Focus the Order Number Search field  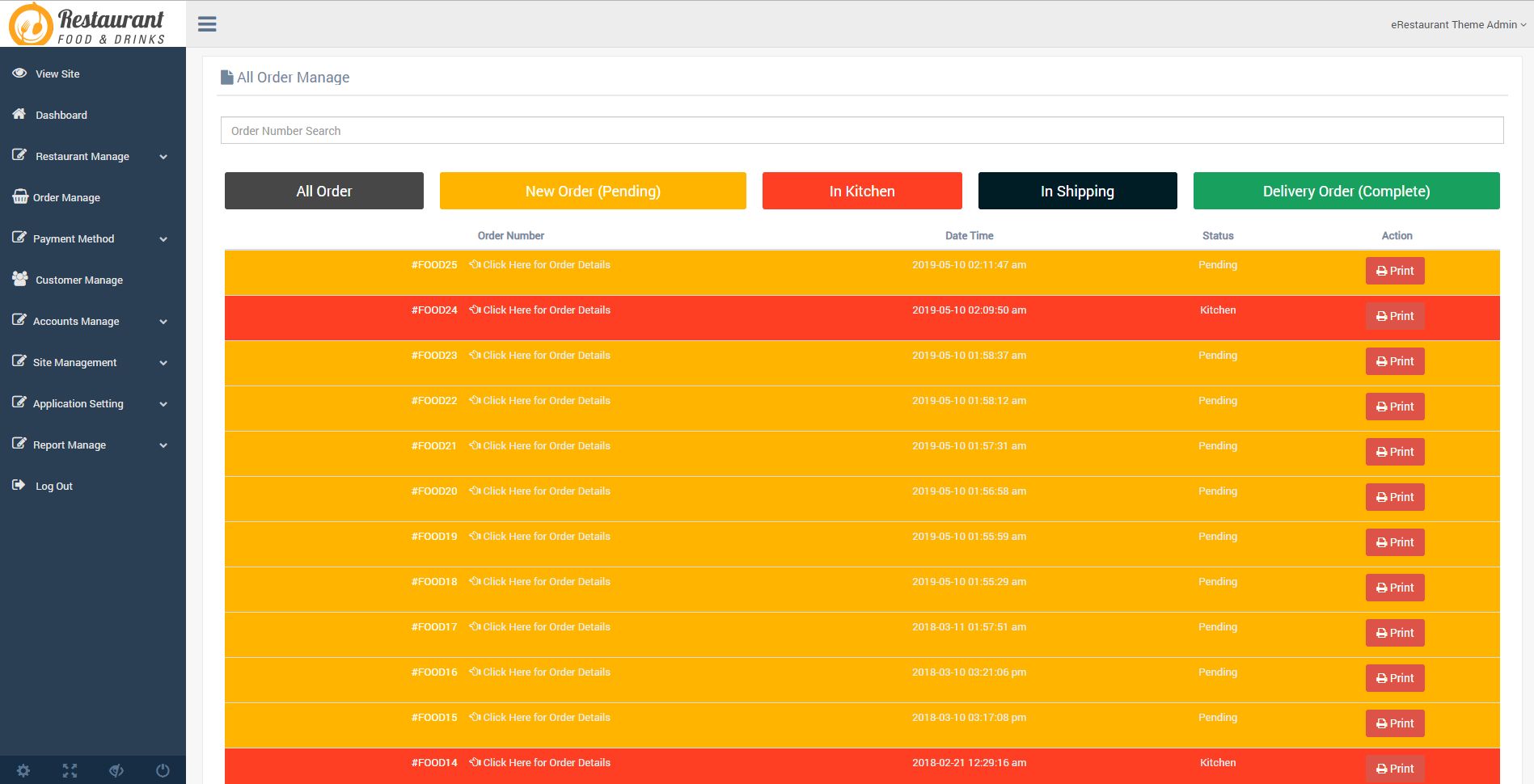point(862,130)
